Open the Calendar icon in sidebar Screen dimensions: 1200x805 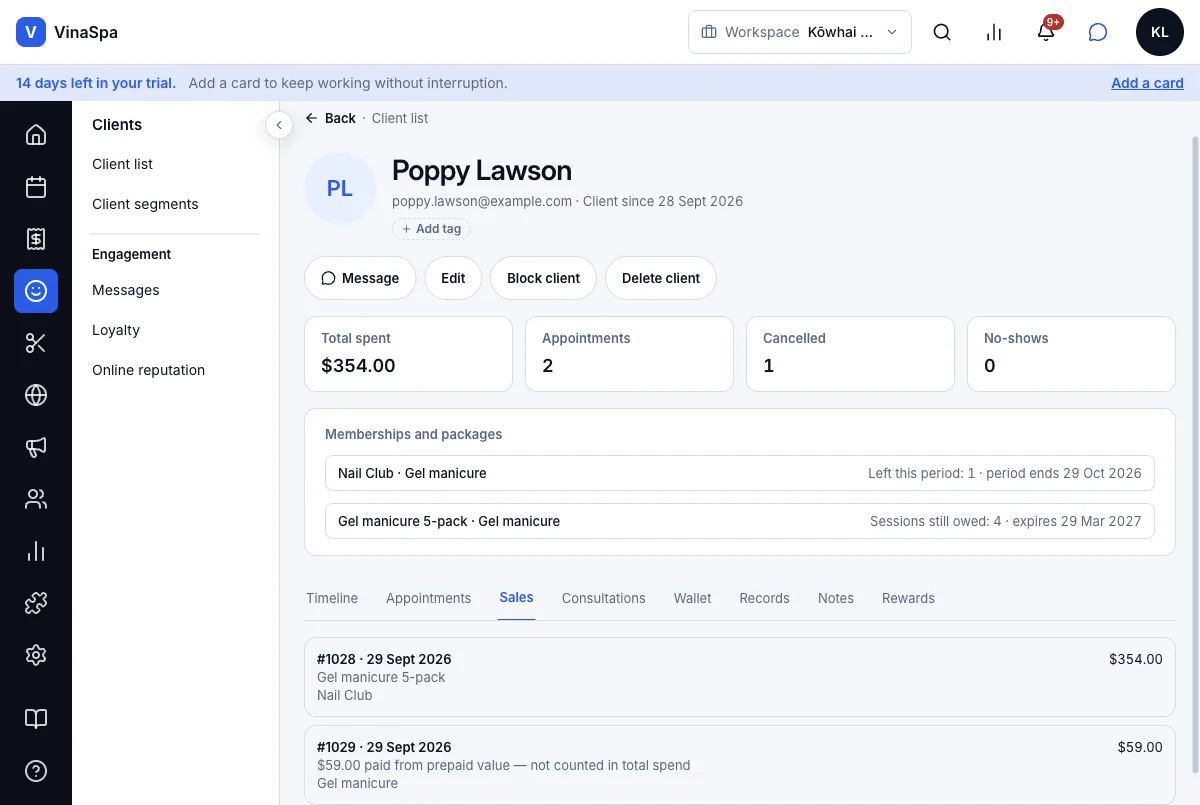pyautogui.click(x=36, y=187)
